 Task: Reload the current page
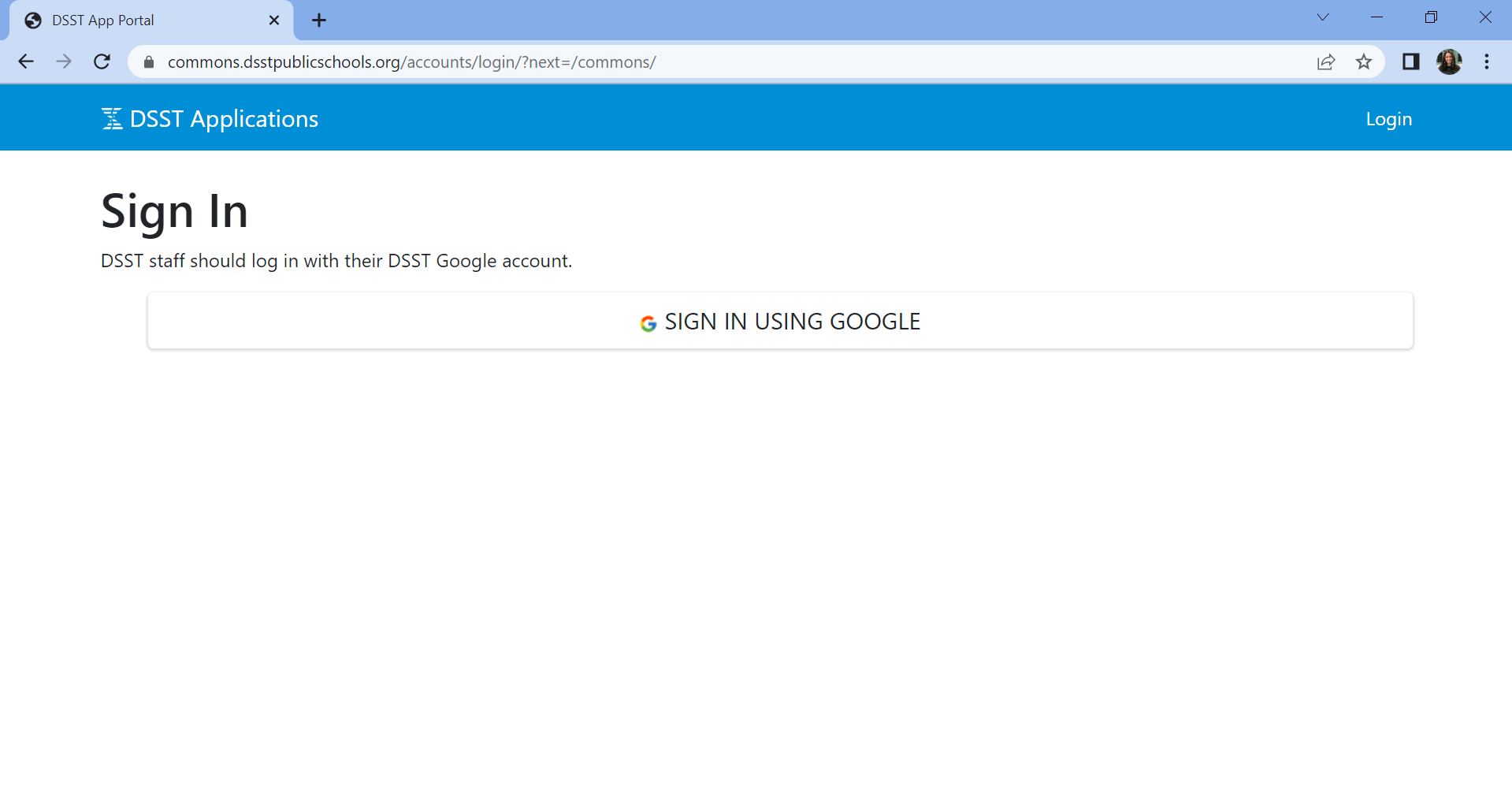coord(102,62)
